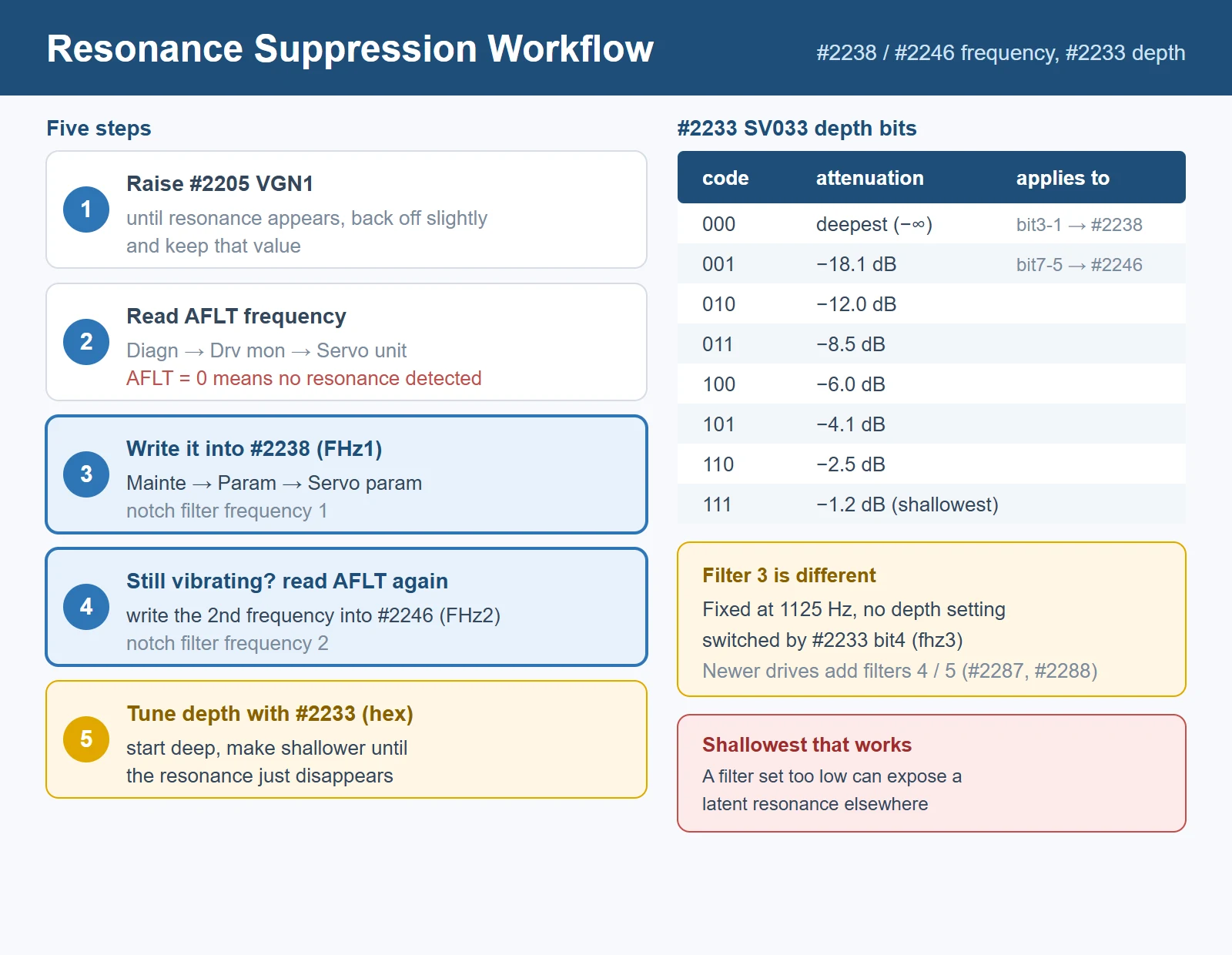Select 'Tune depth with #2233 (hex)' heading

269,714
